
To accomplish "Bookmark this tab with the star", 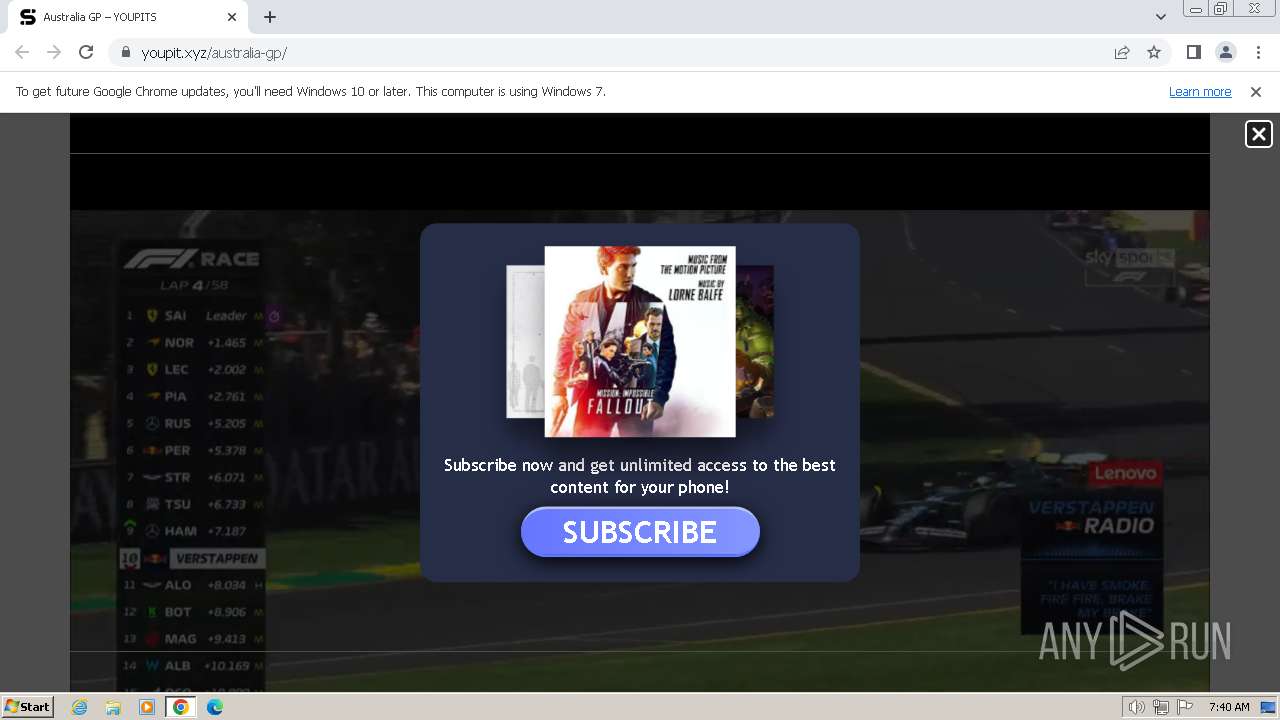I will pos(1154,52).
